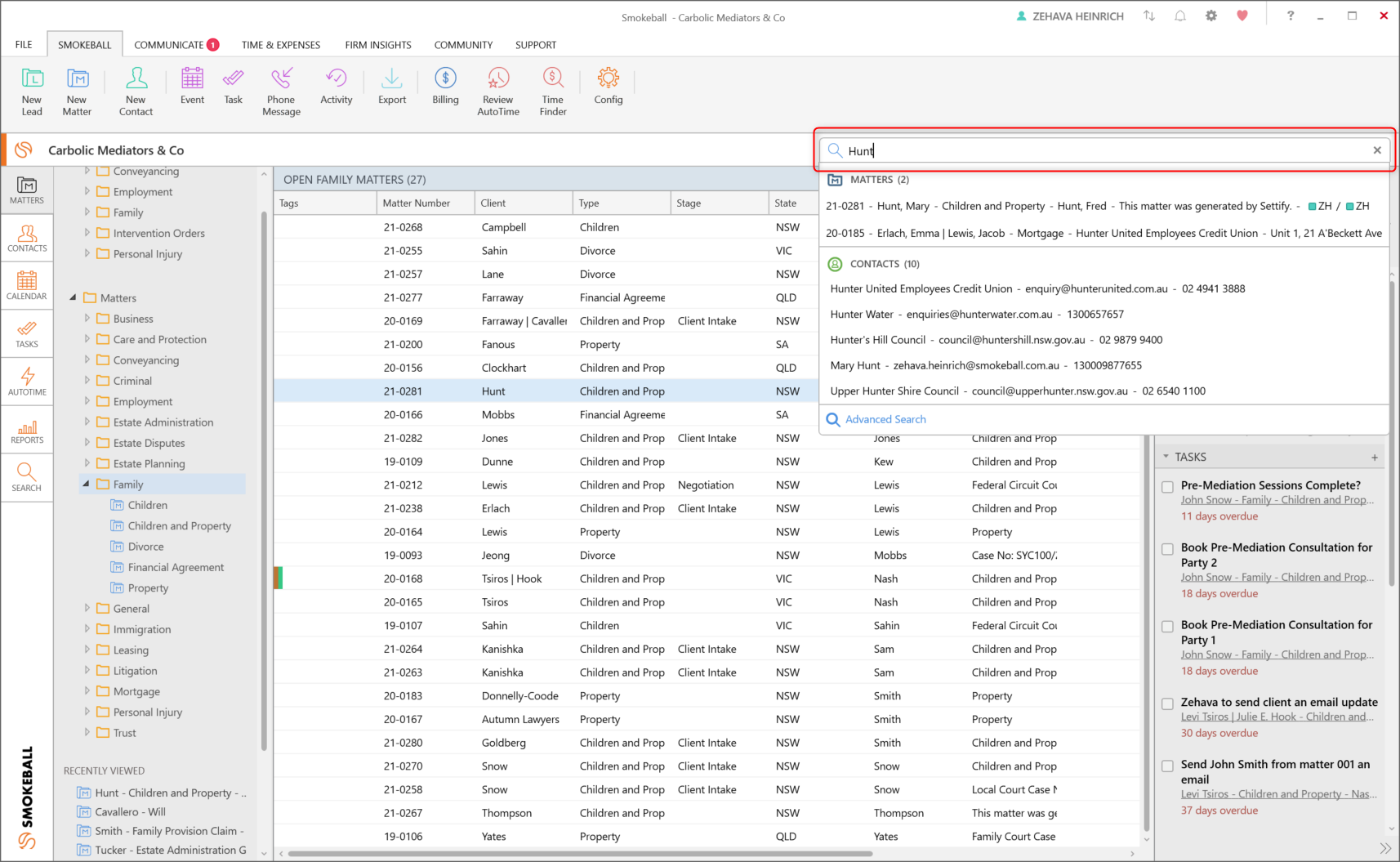Open the Search sidebar view
The image size is (1400, 862).
(x=27, y=478)
